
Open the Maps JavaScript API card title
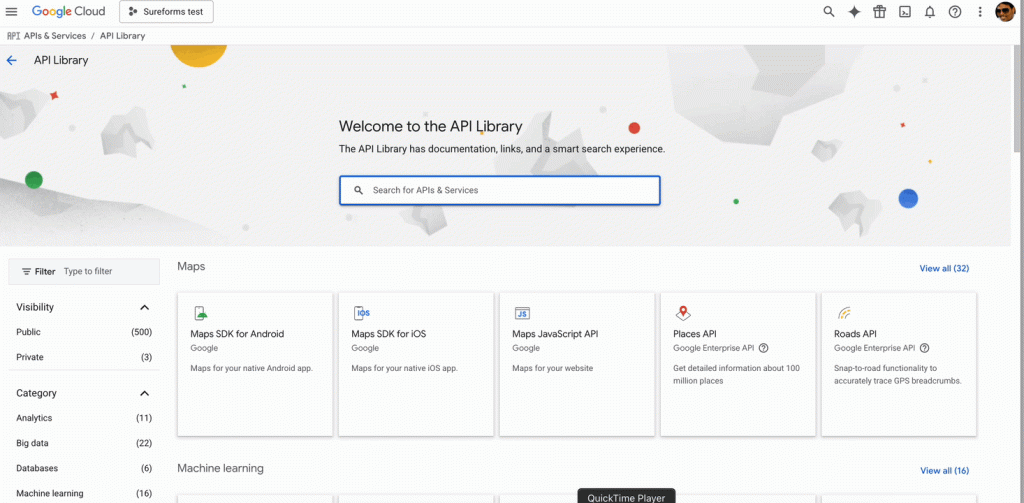pyautogui.click(x=555, y=334)
